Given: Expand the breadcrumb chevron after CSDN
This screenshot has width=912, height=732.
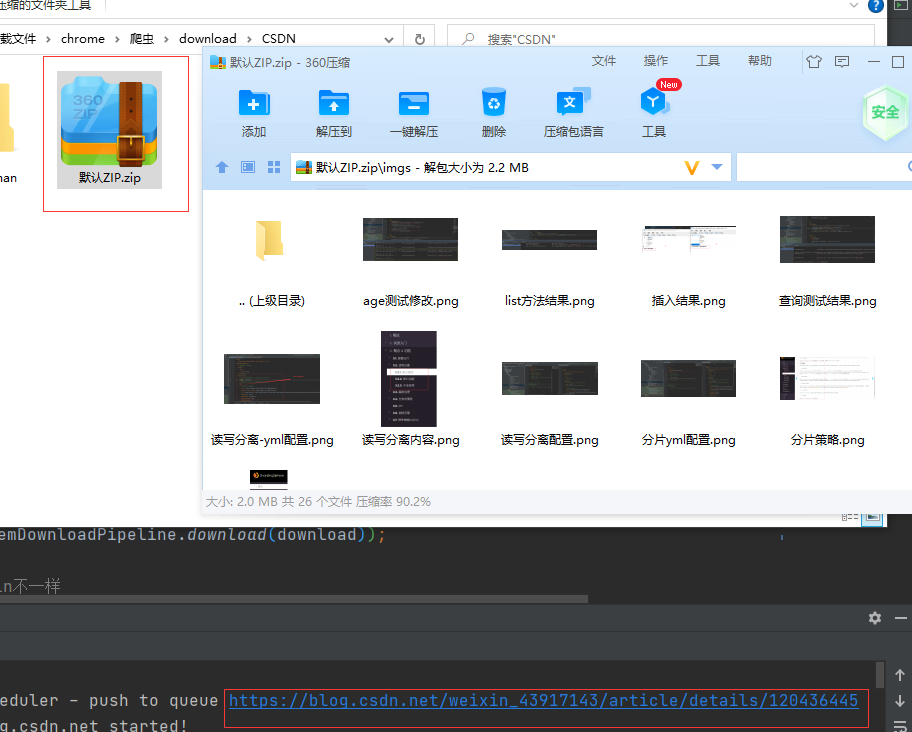Looking at the screenshot, I should [x=390, y=38].
